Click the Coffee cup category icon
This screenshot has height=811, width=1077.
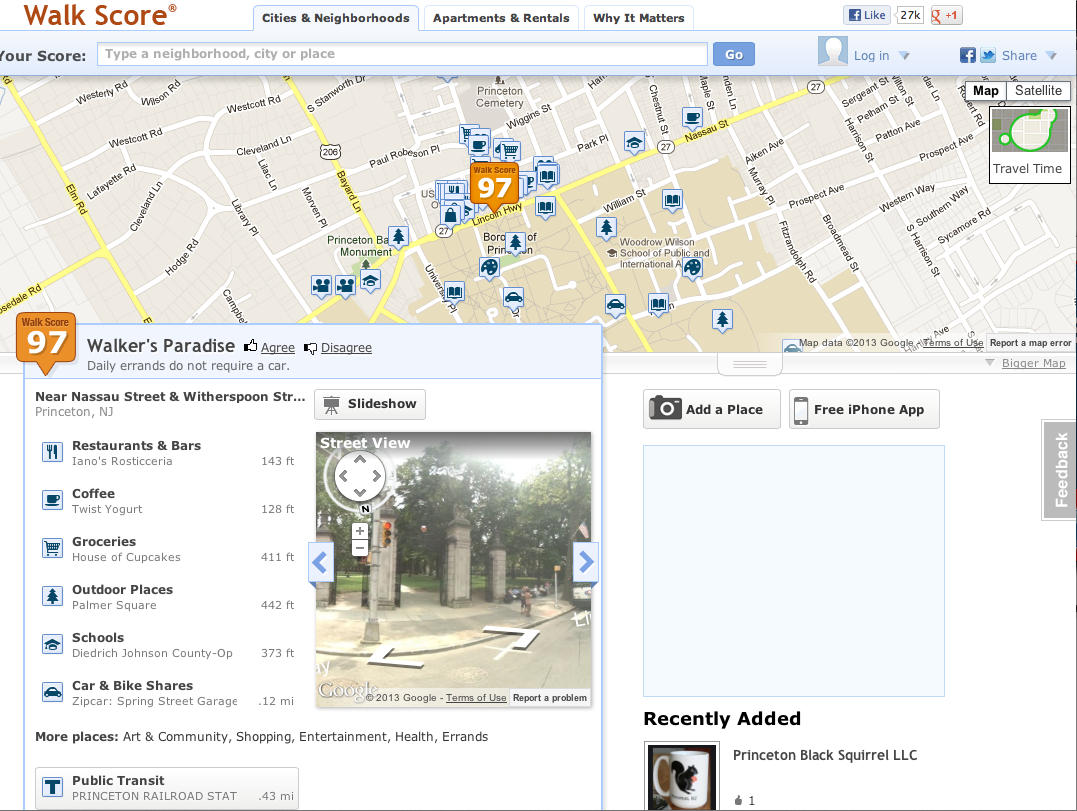click(52, 500)
